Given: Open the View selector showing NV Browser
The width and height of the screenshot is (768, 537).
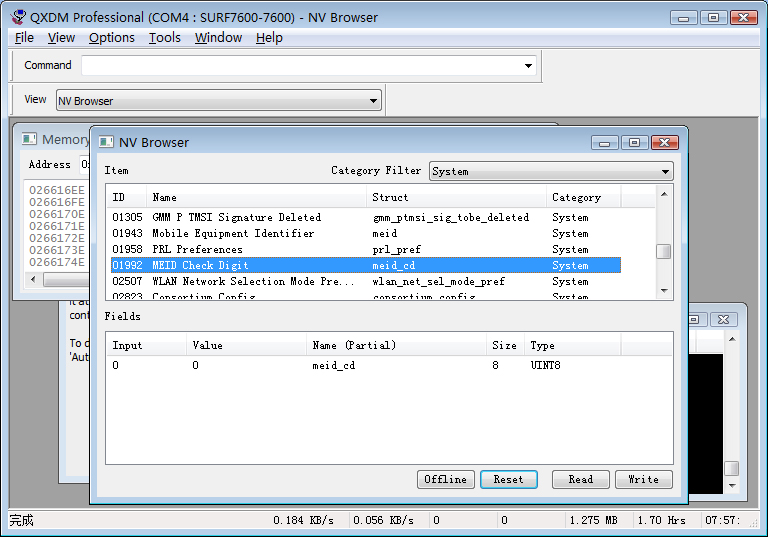Looking at the screenshot, I should tap(218, 100).
